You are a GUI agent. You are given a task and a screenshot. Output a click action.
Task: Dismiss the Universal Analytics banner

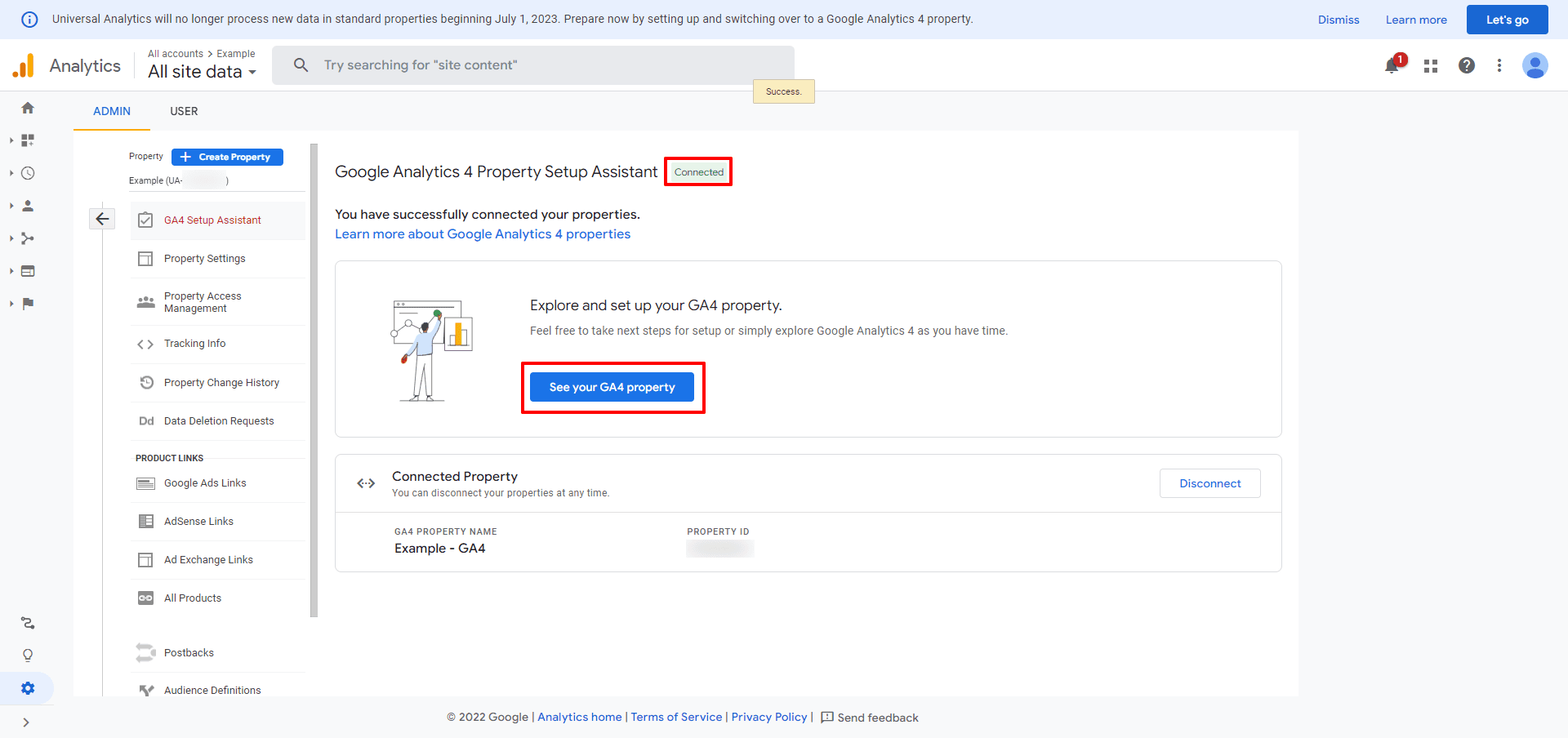pyautogui.click(x=1339, y=20)
